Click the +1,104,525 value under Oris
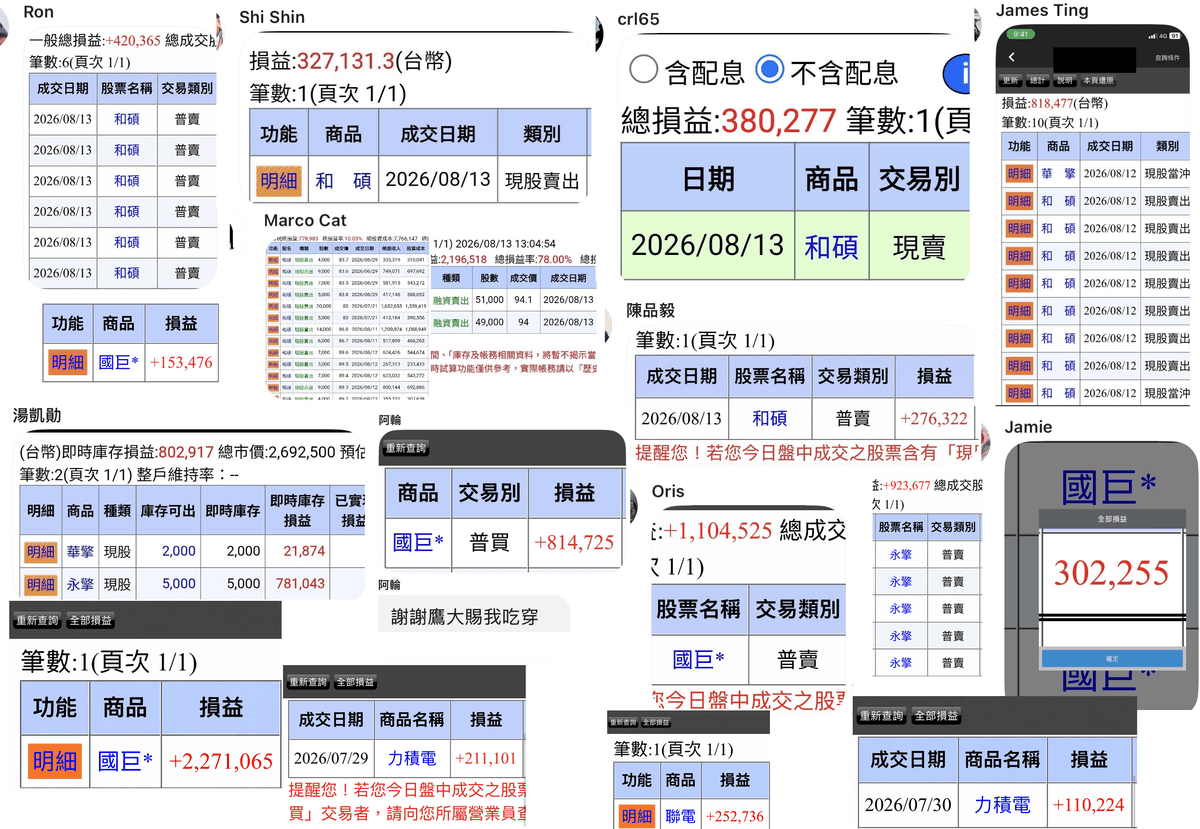Screen dimensions: 1200x829 (x=718, y=530)
